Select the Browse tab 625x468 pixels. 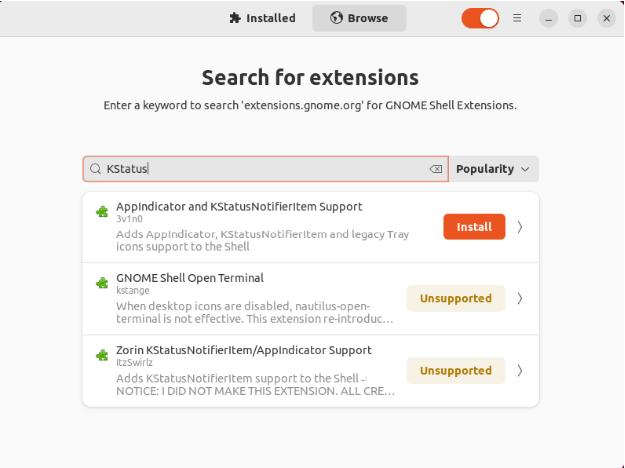[359, 18]
